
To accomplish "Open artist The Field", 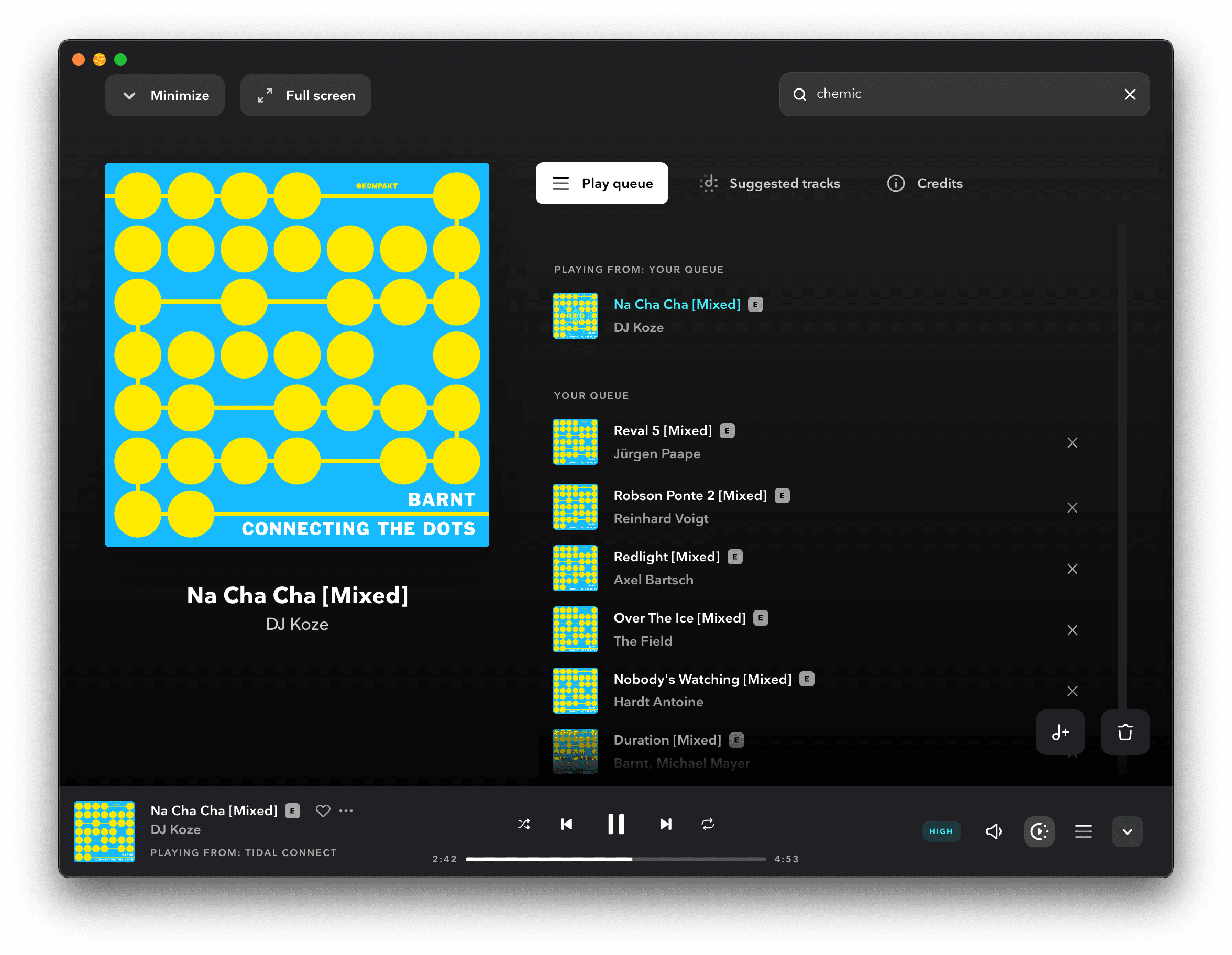I will (643, 641).
